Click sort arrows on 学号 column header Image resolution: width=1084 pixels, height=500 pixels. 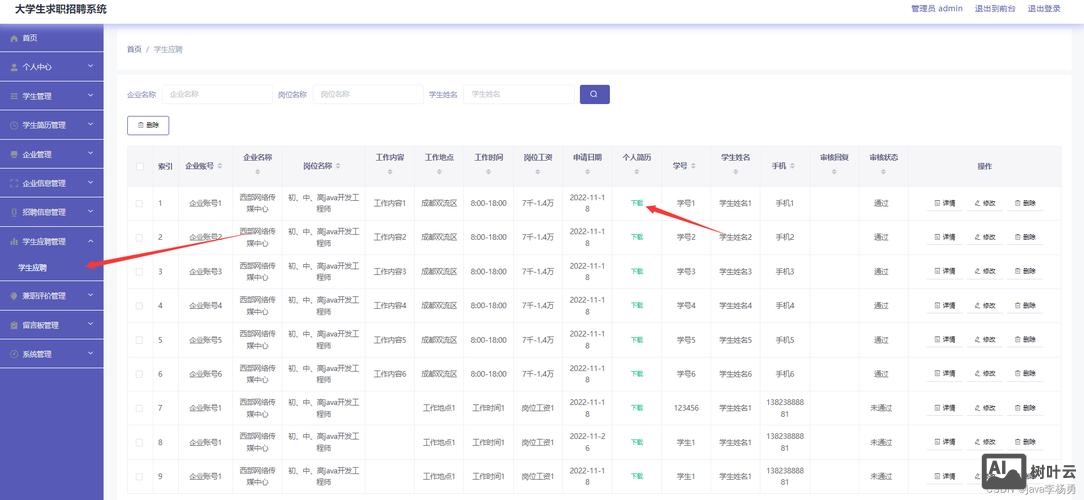point(695,166)
